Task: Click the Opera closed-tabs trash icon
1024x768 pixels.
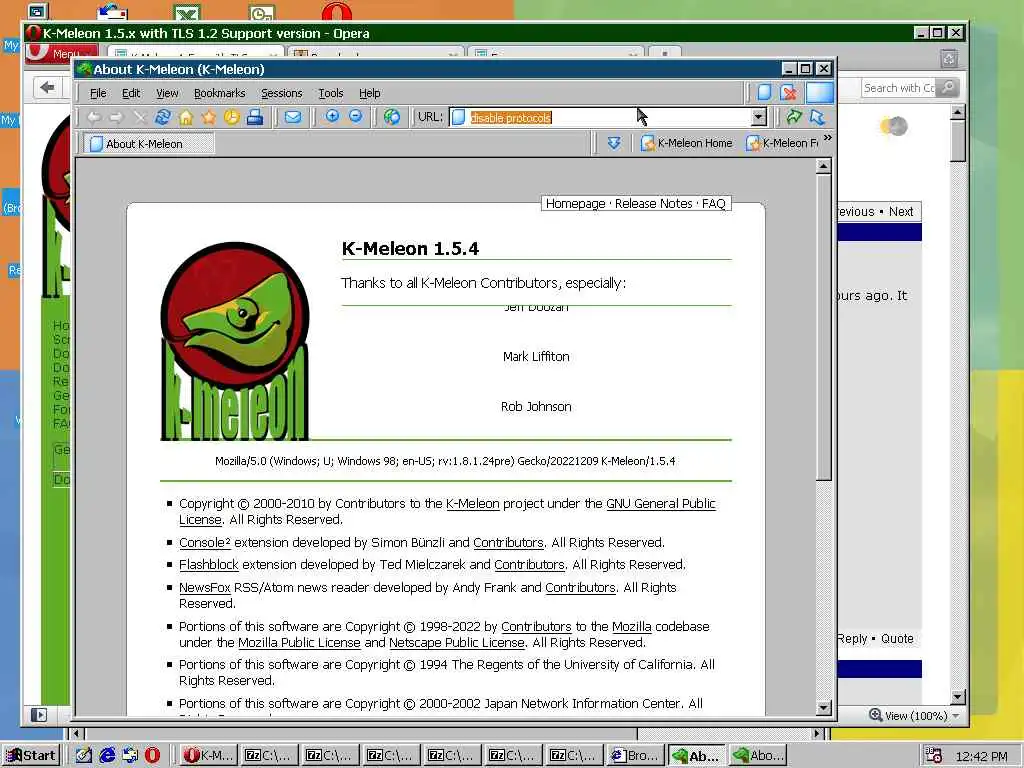Action: (x=949, y=59)
